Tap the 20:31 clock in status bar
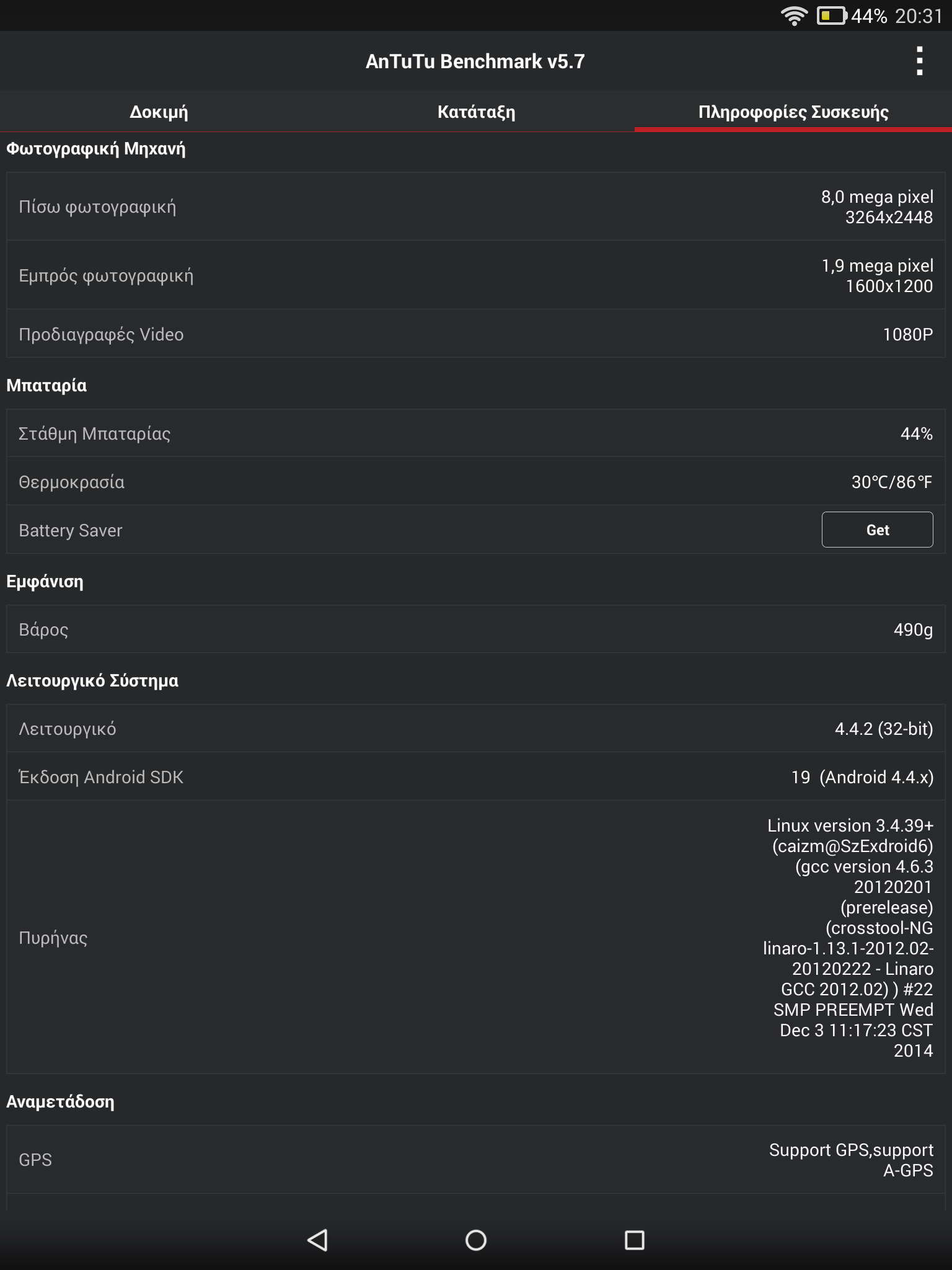 pyautogui.click(x=919, y=16)
